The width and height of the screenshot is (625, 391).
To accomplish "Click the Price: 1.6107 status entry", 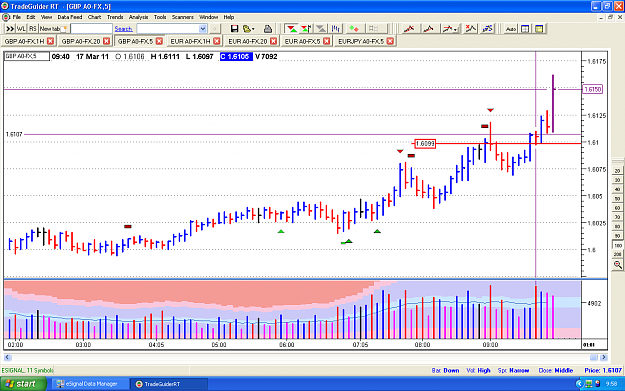I will pyautogui.click(x=603, y=370).
